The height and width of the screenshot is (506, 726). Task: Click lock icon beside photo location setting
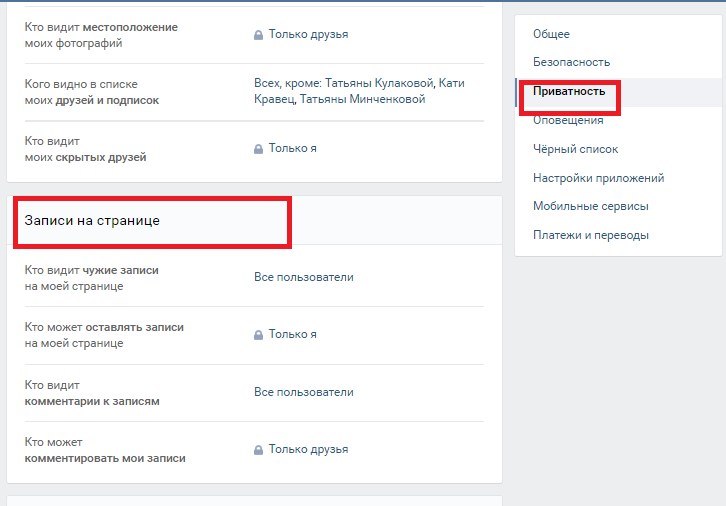coord(258,35)
